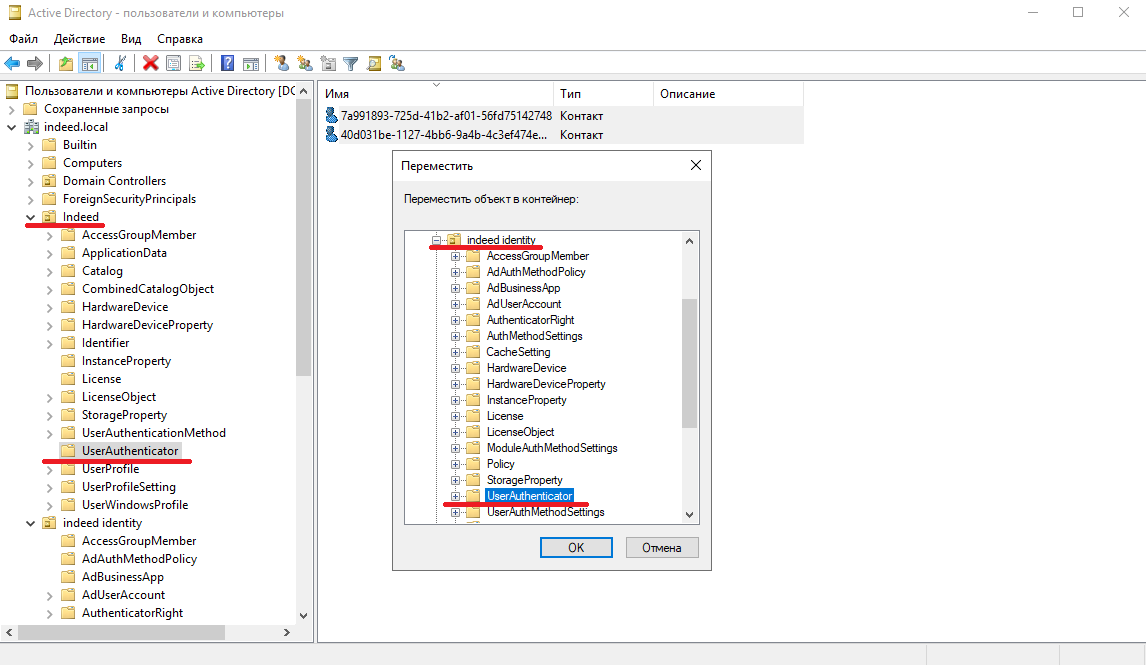This screenshot has height=665, width=1146.
Task: Click the Properties toolbar icon
Action: click(x=173, y=64)
